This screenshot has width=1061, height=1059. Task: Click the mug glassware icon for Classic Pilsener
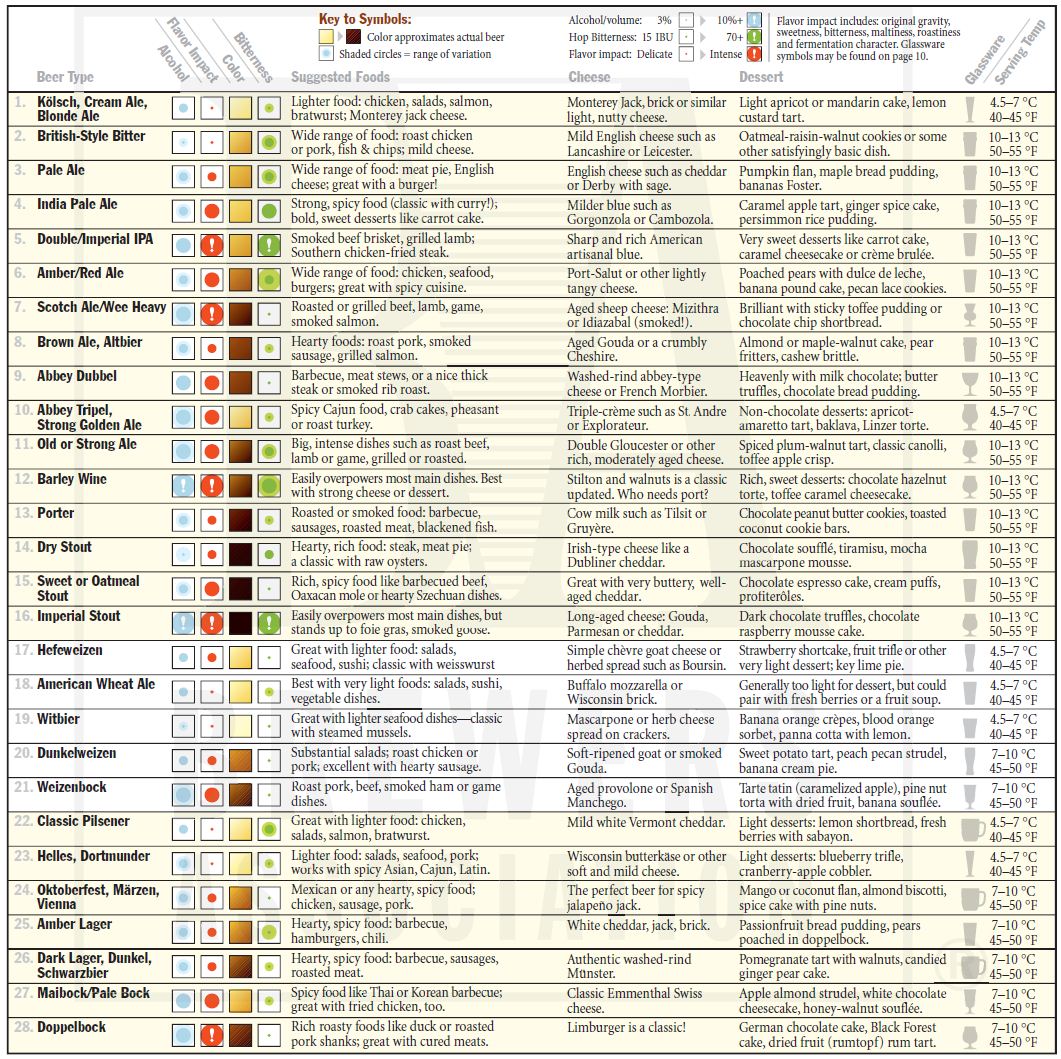pyautogui.click(x=972, y=829)
